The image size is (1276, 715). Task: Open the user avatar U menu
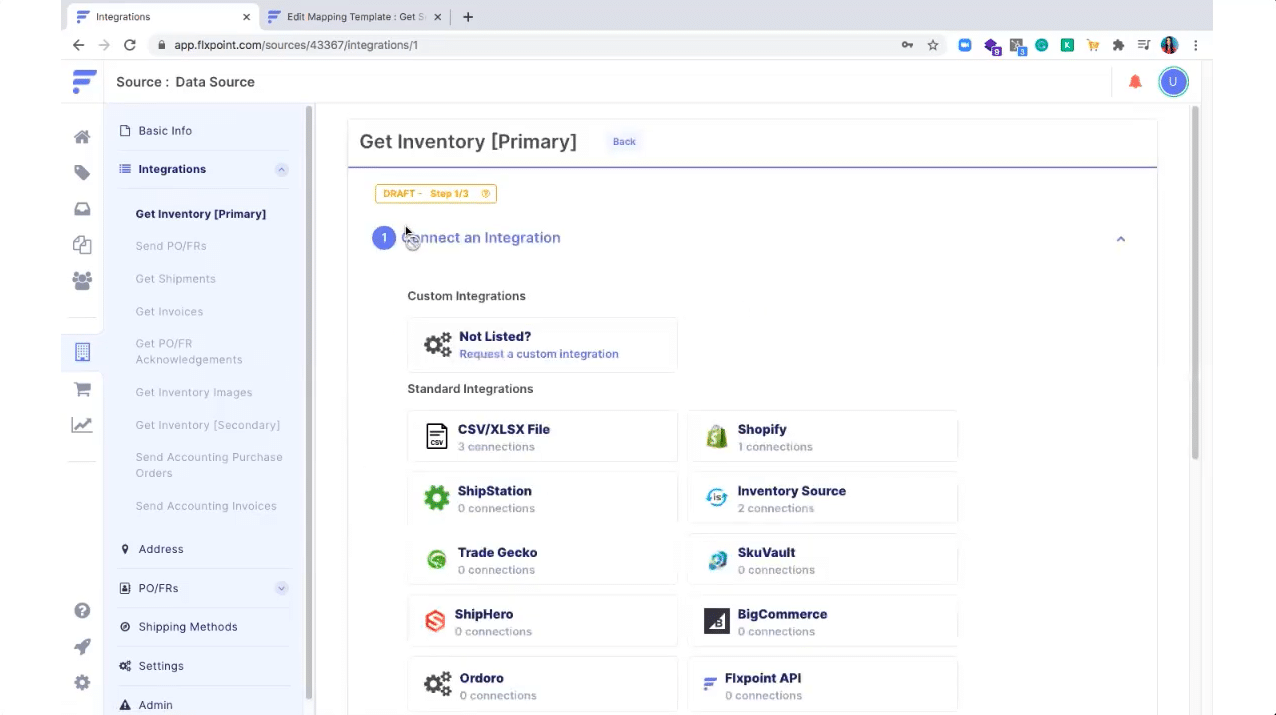[x=1173, y=82]
